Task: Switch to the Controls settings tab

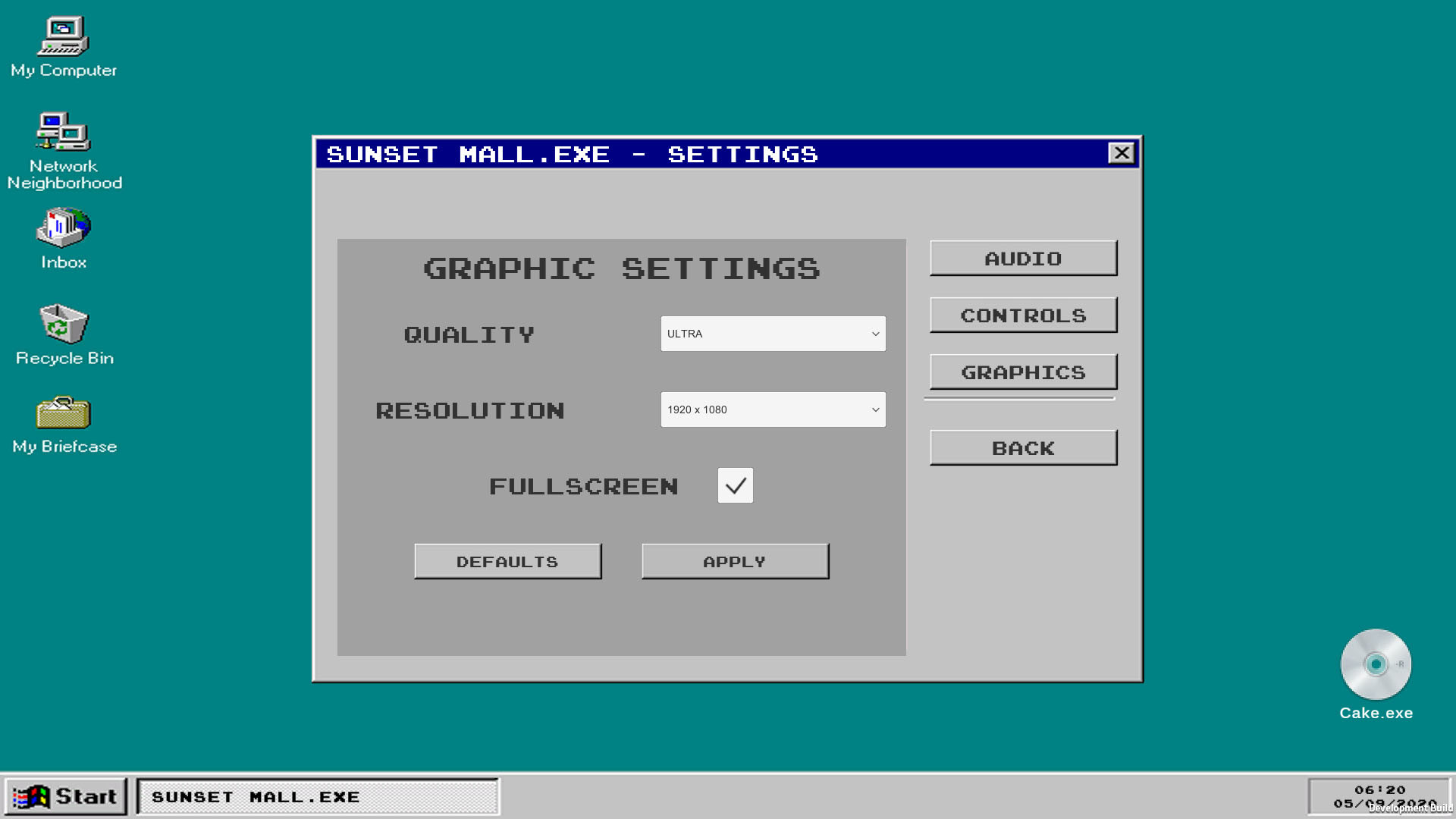Action: (1023, 315)
